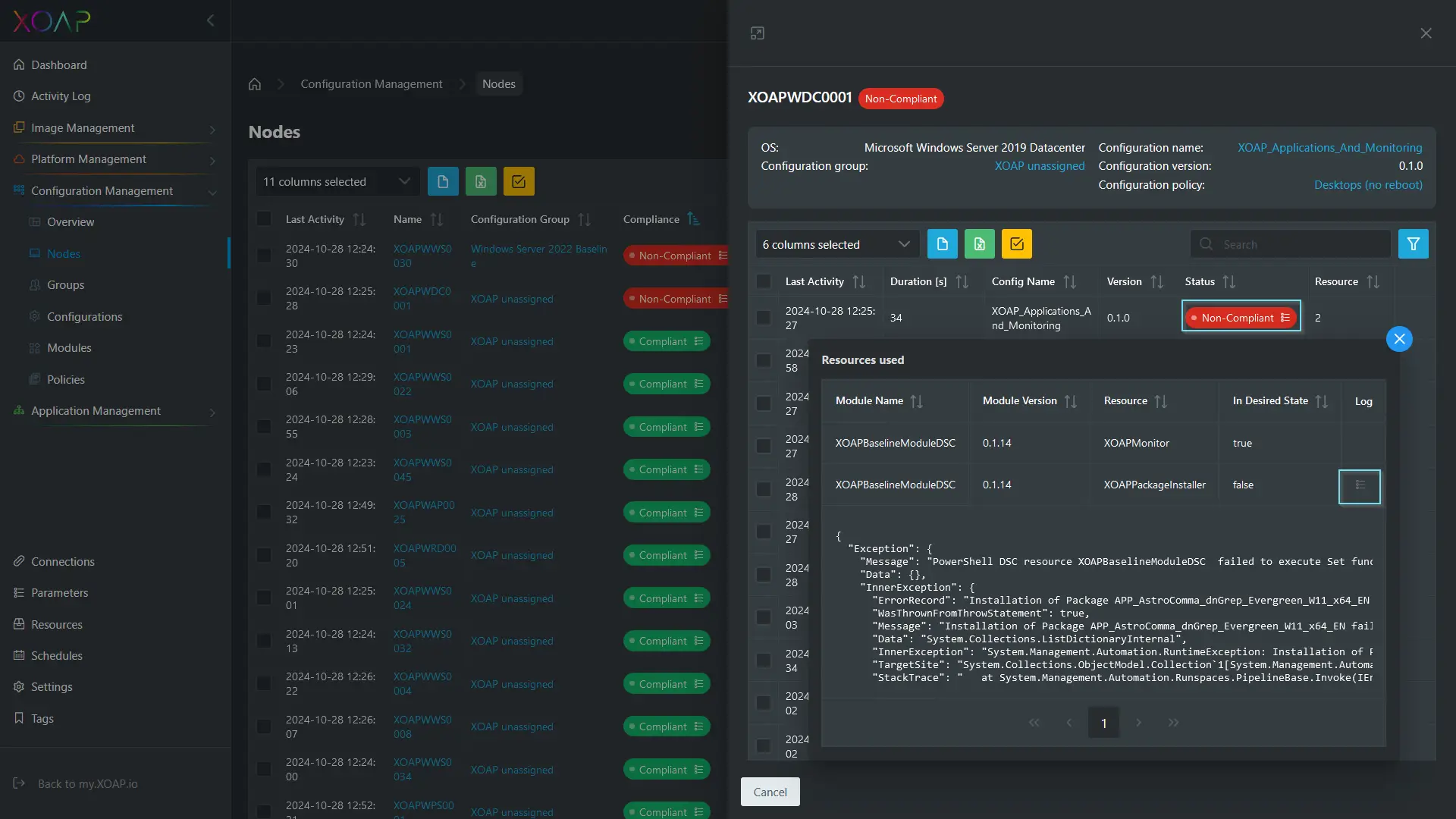The width and height of the screenshot is (1456, 819).
Task: Sort detail table by Version
Action: pos(1156,282)
